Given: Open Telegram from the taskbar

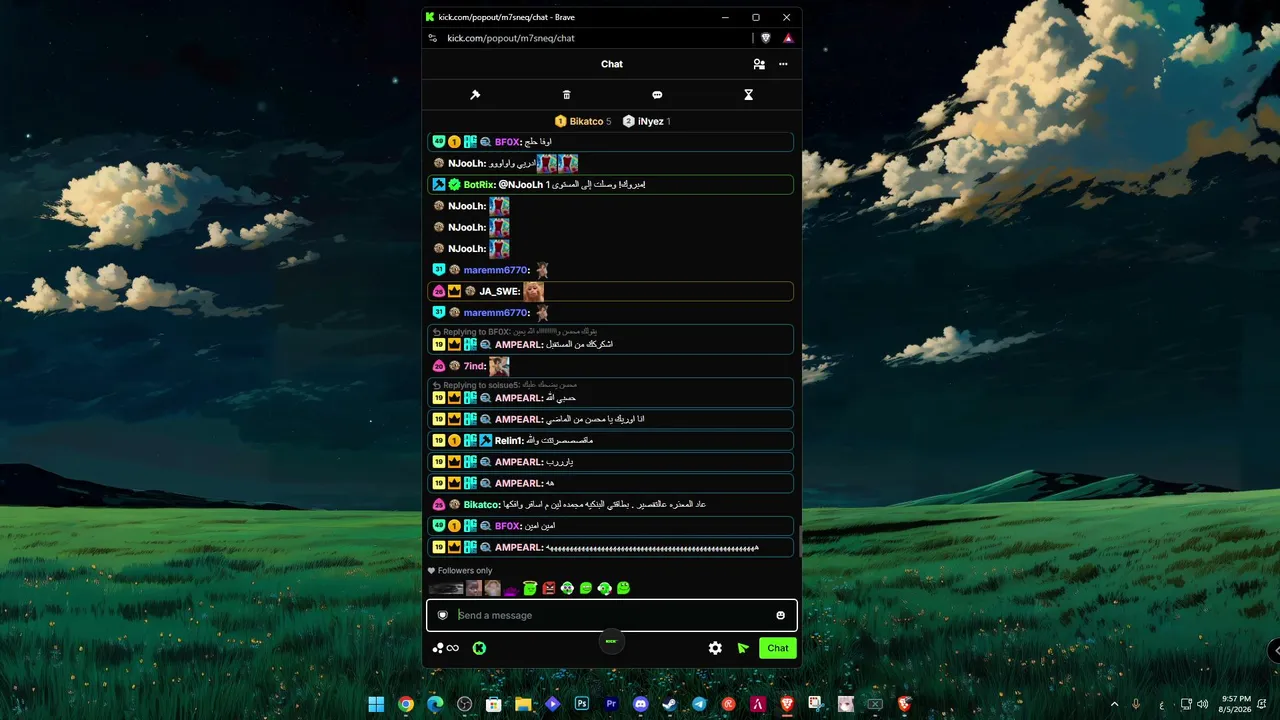Looking at the screenshot, I should coord(700,704).
